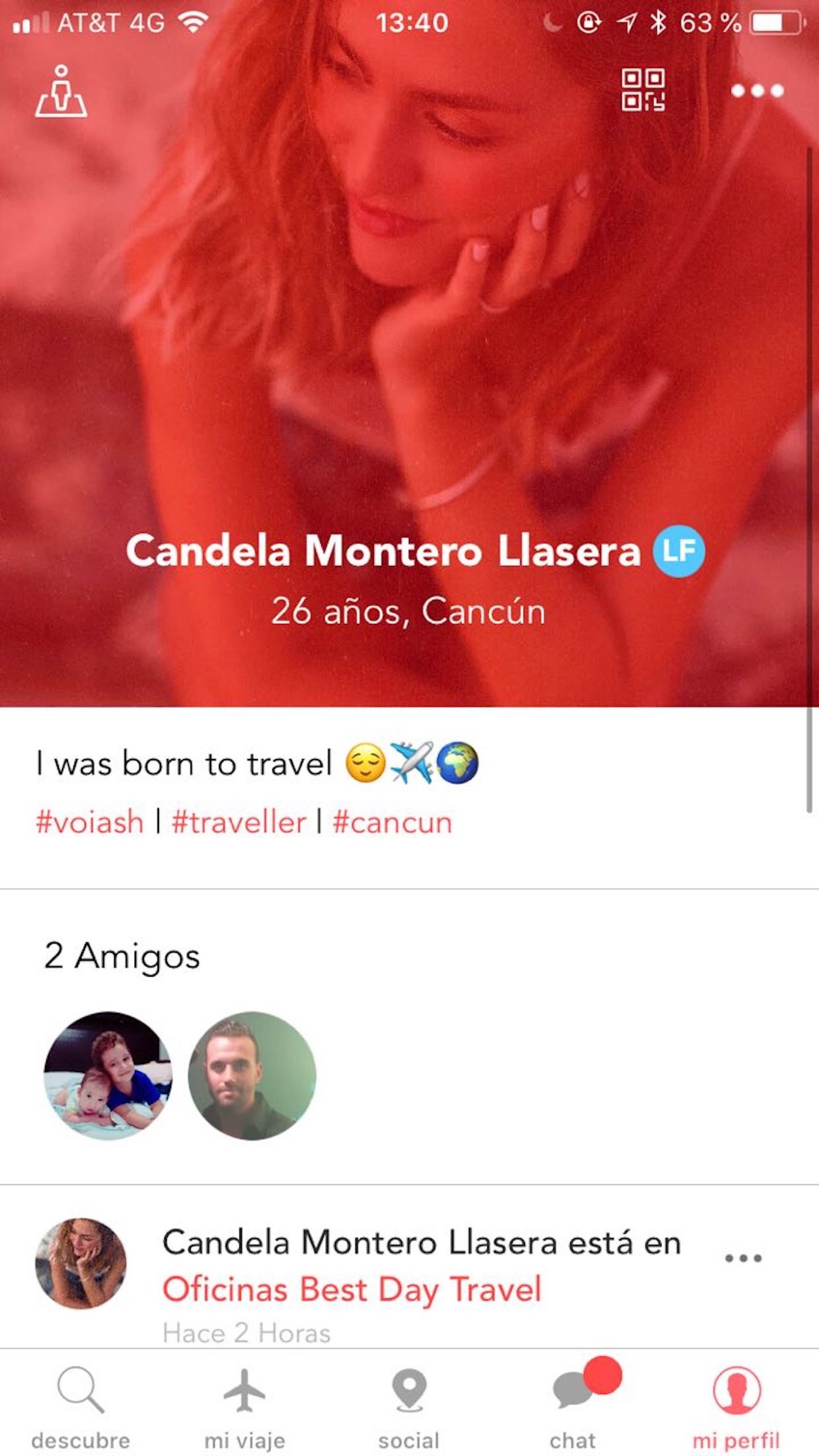Open the 2 Amigos friends list

point(122,956)
